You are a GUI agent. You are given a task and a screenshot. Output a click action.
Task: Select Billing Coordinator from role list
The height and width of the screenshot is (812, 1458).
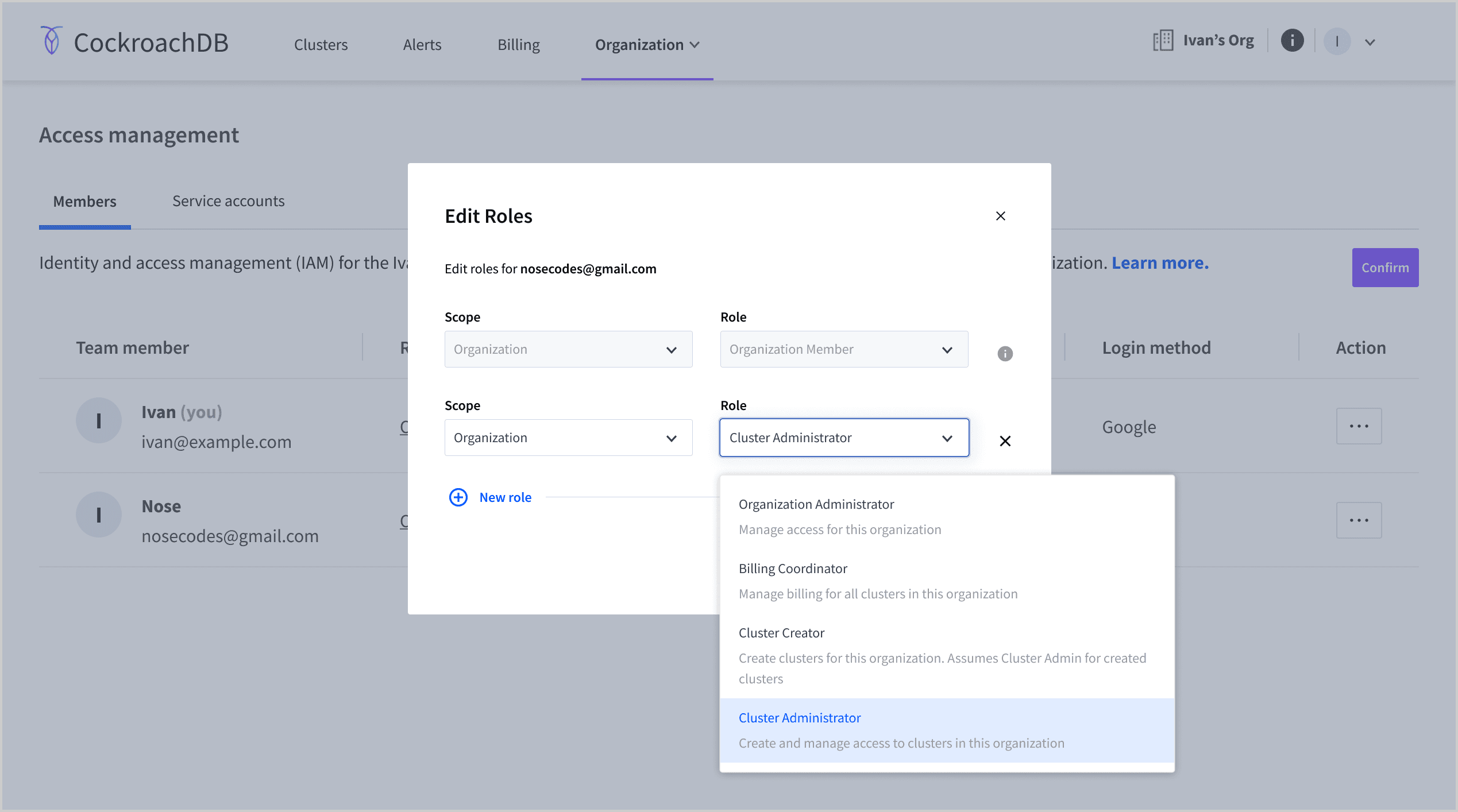click(x=947, y=581)
